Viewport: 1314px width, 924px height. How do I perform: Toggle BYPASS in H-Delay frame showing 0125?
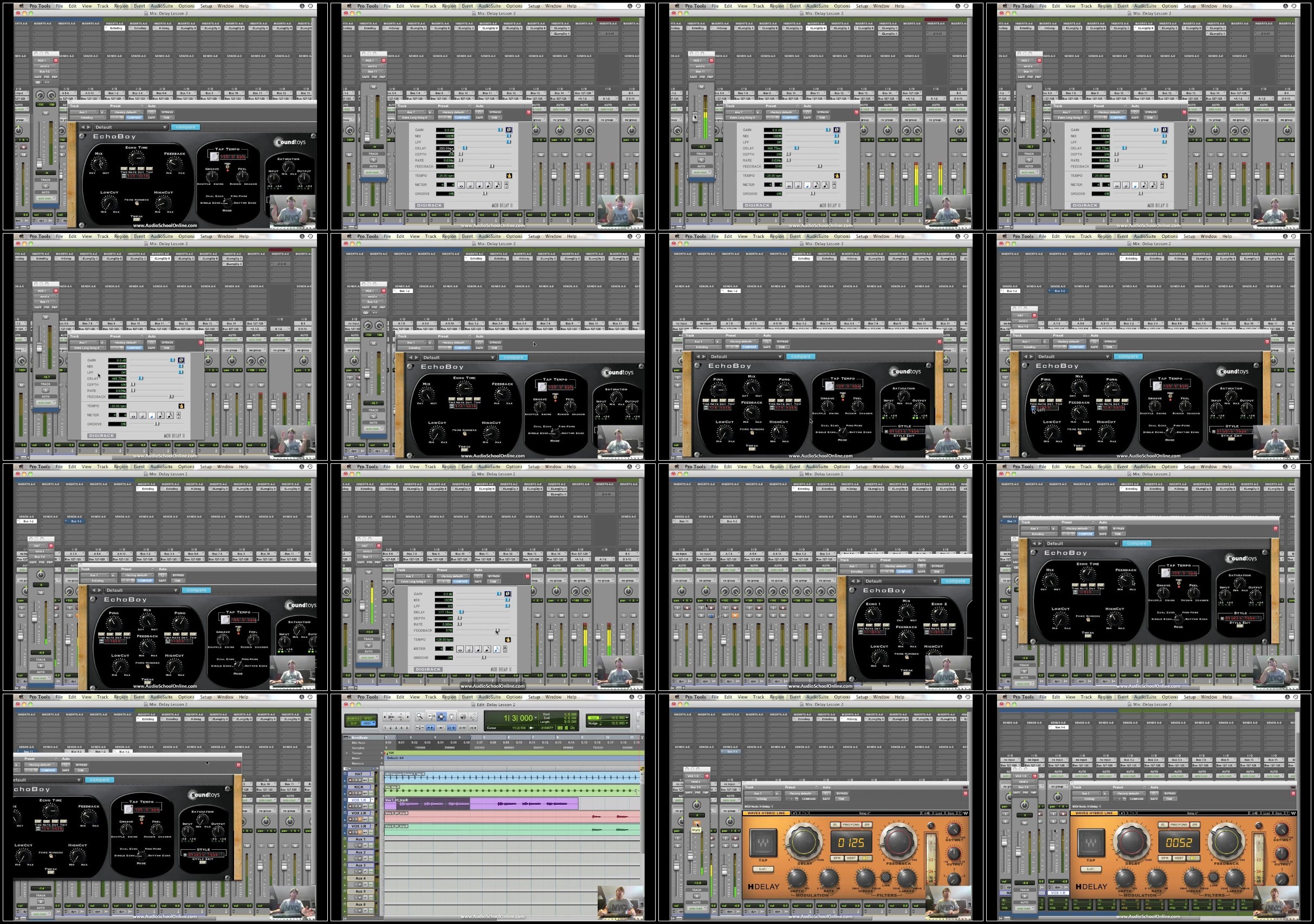(843, 793)
